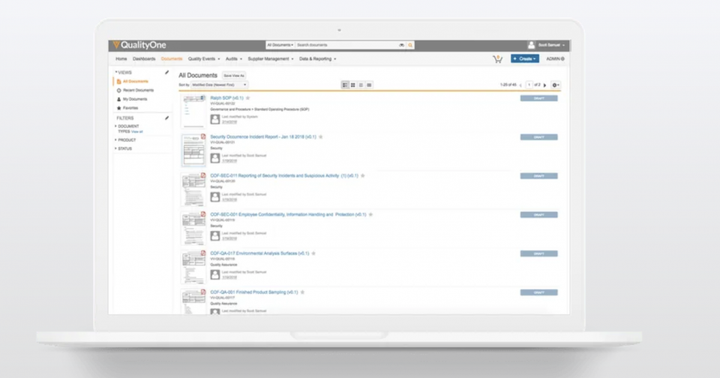Click View all under Document Types
Image resolution: width=720 pixels, height=378 pixels.
point(137,132)
